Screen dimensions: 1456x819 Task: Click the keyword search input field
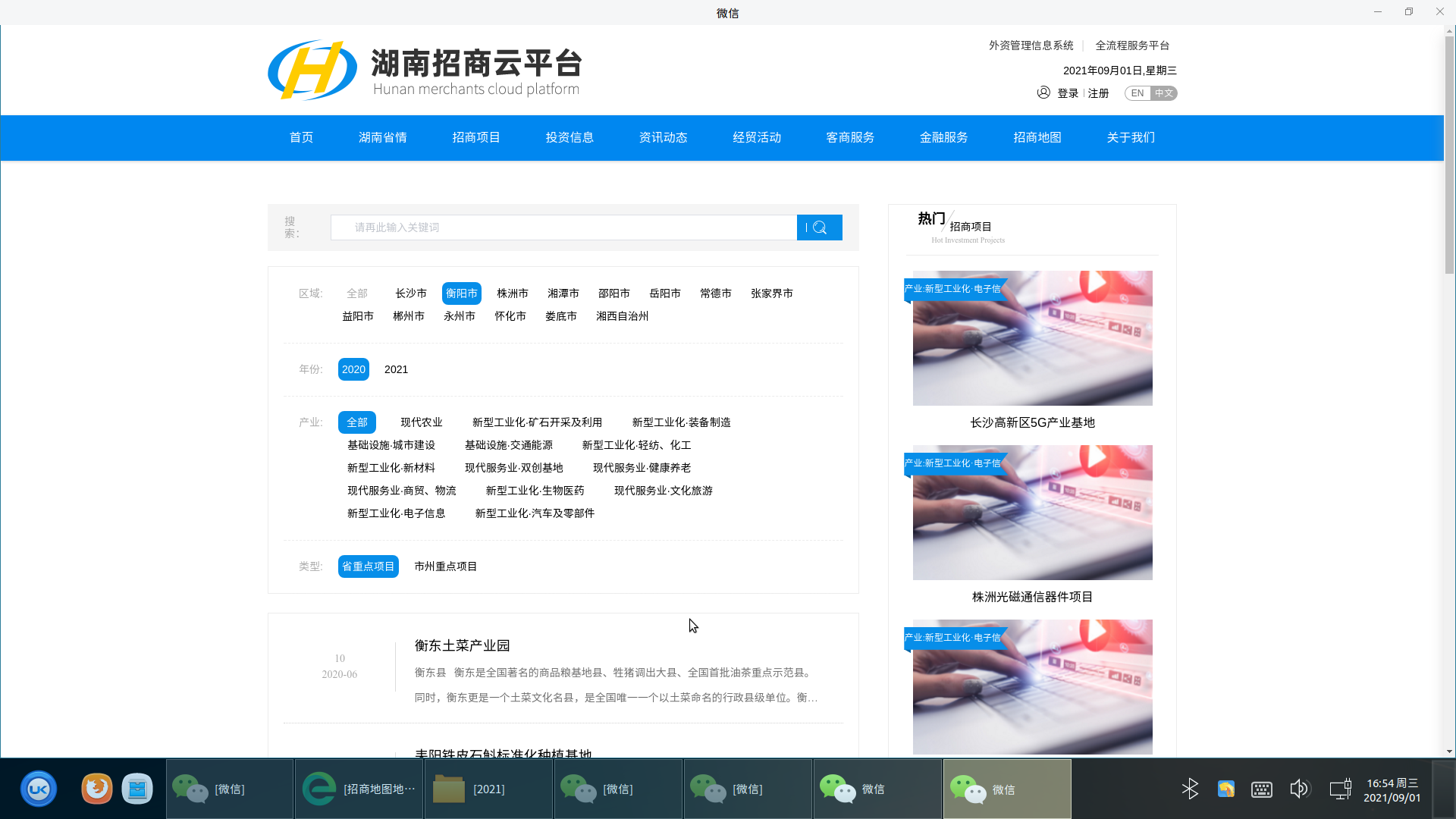click(563, 227)
